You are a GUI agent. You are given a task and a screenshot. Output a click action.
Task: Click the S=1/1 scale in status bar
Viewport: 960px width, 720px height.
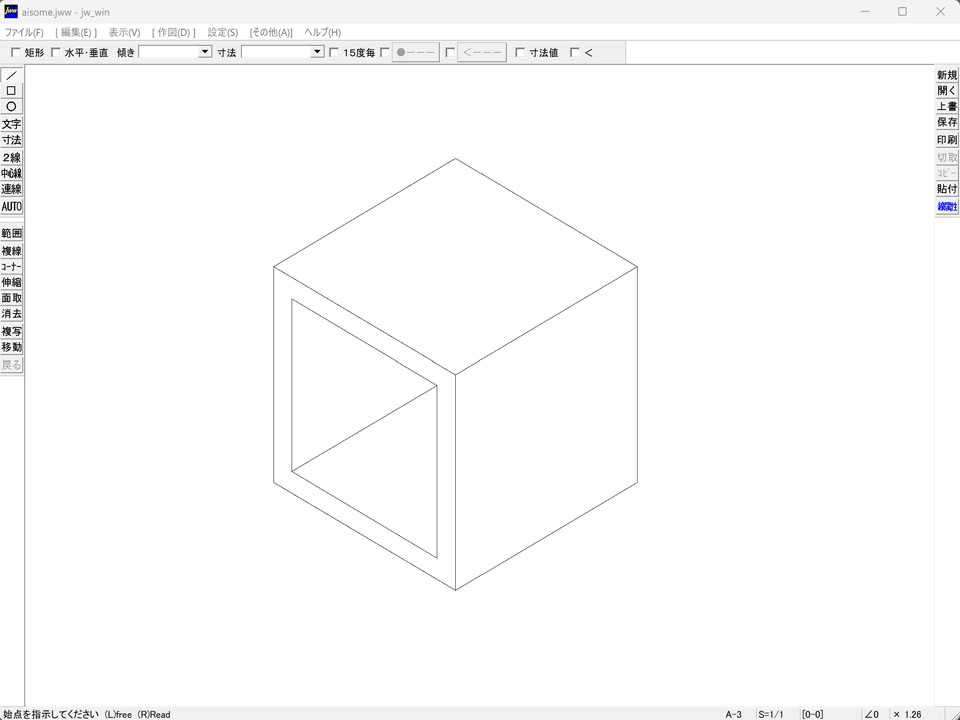[x=771, y=714]
